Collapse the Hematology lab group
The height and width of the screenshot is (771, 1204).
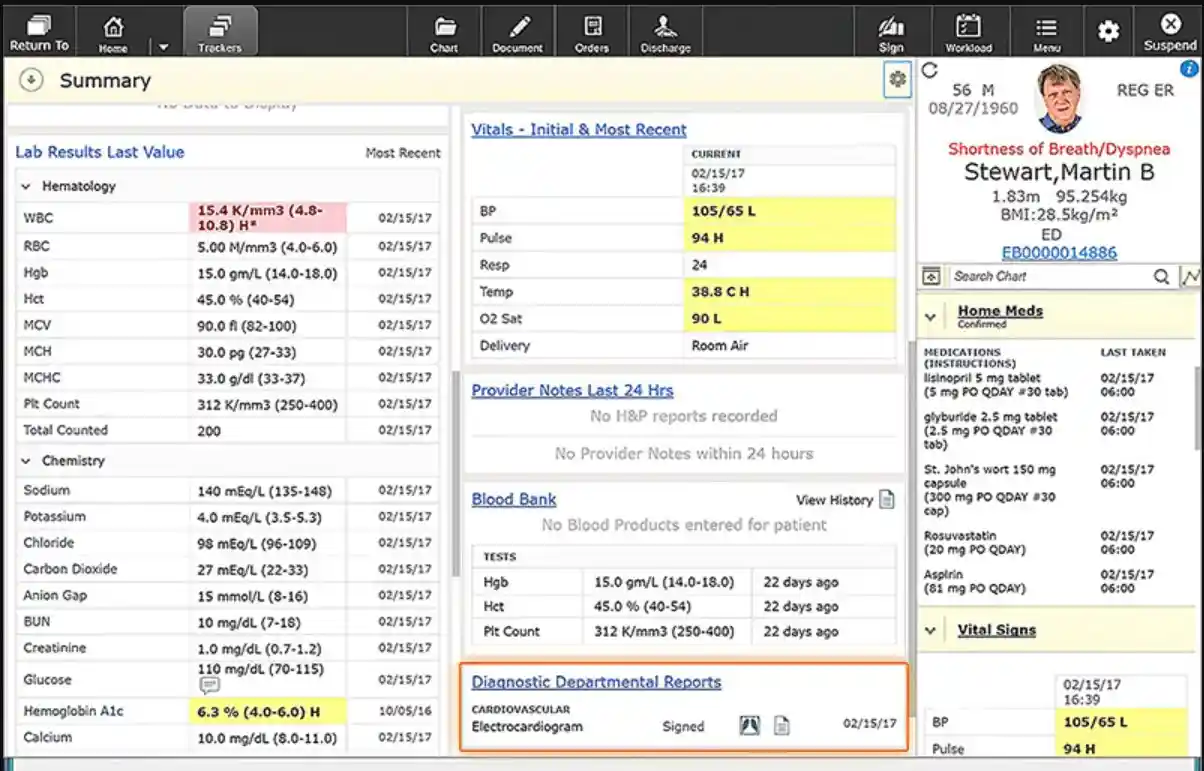tap(24, 186)
